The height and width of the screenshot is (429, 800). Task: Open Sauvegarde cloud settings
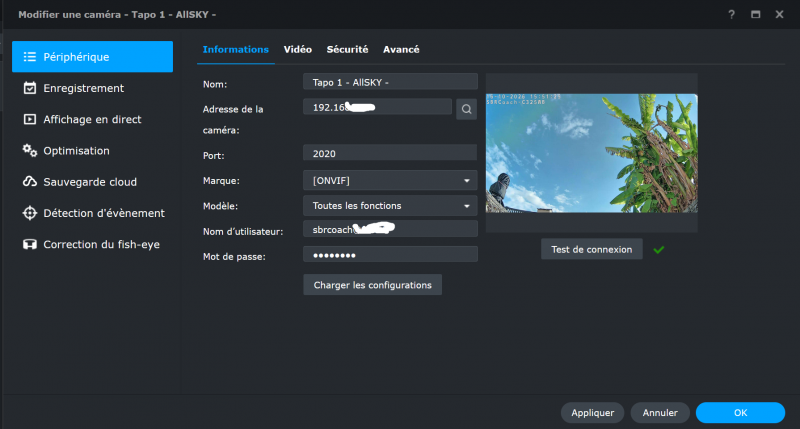pyautogui.click(x=92, y=182)
